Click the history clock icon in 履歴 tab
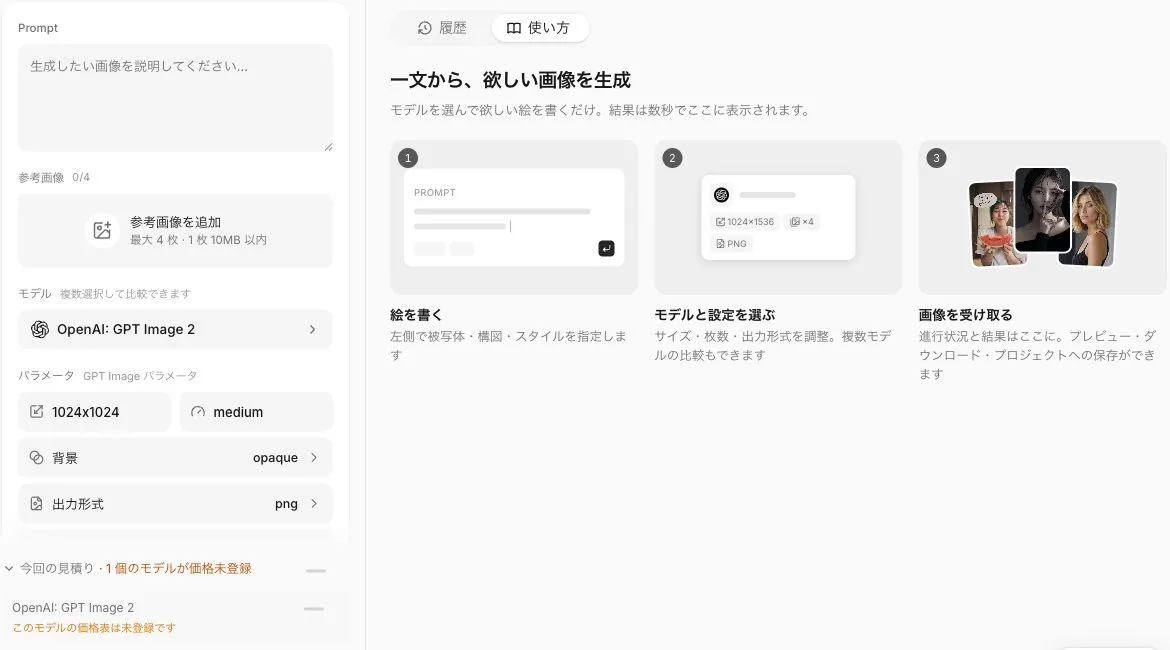Screen dimensions: 1170x650 pyautogui.click(x=425, y=28)
